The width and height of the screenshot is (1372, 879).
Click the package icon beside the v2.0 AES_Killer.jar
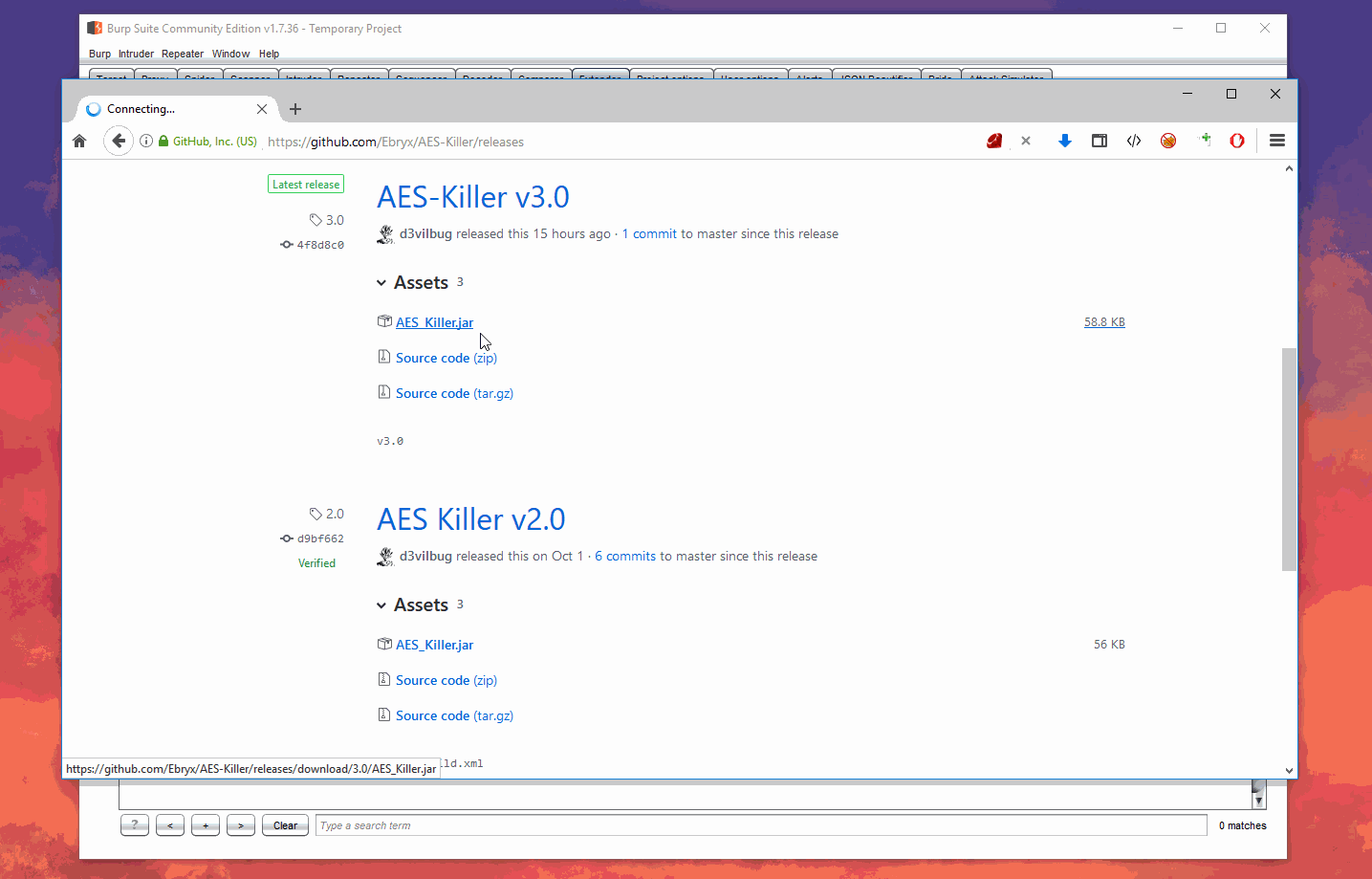[x=384, y=644]
